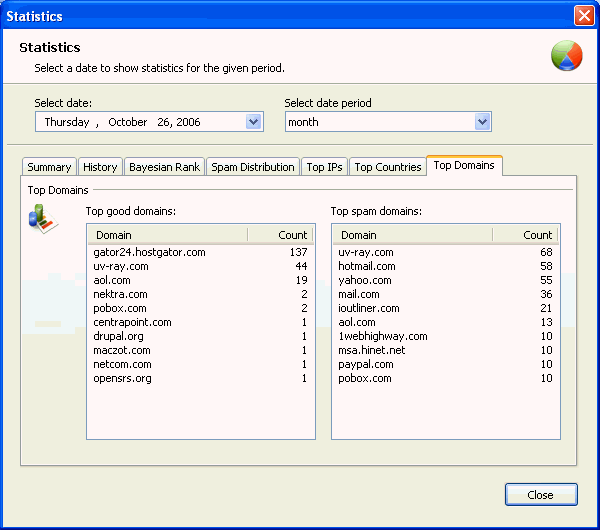
Task: Open the Select date dropdown arrow
Action: (x=253, y=122)
